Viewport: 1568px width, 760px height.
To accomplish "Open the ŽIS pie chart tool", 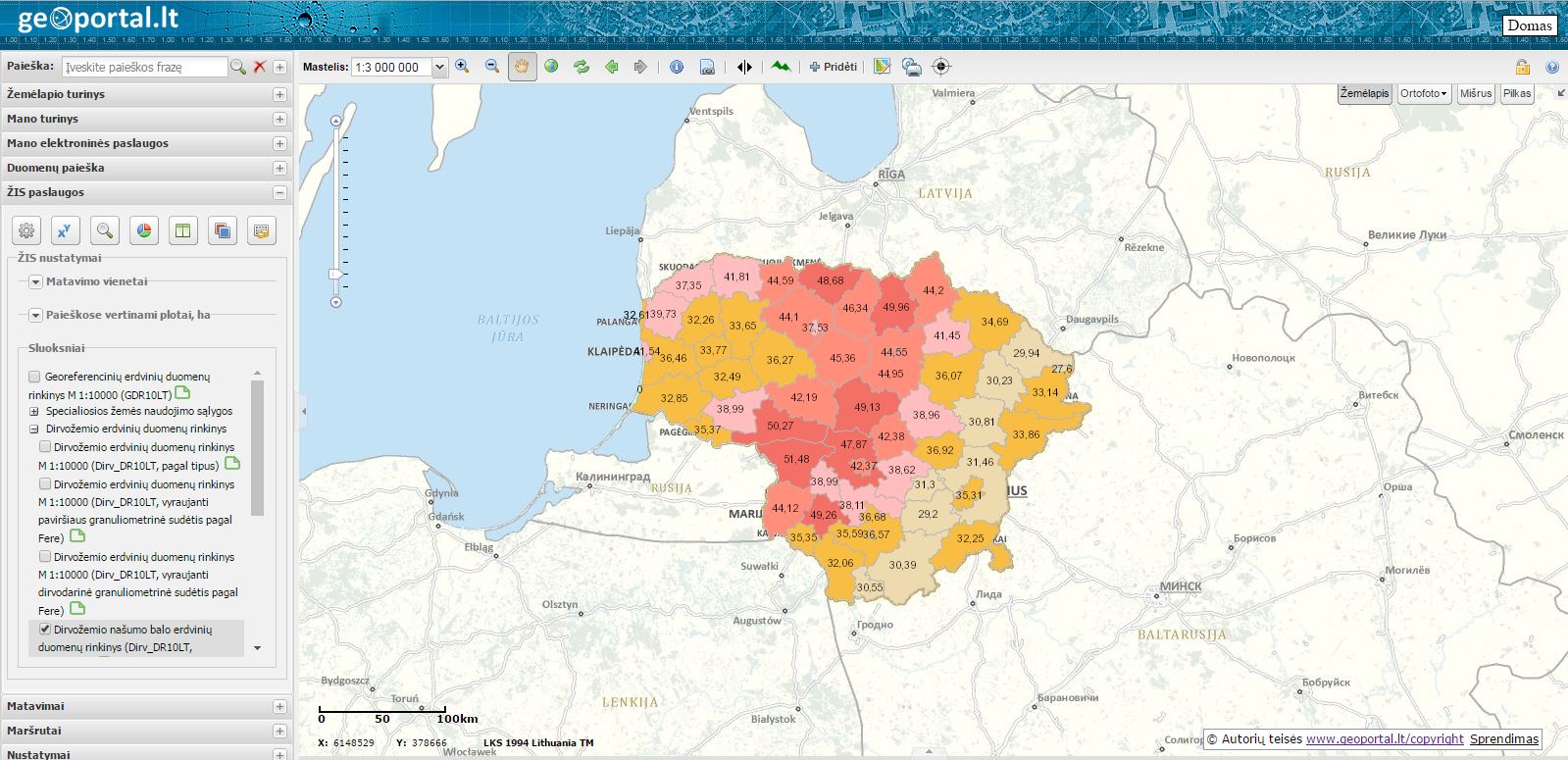I will point(144,230).
